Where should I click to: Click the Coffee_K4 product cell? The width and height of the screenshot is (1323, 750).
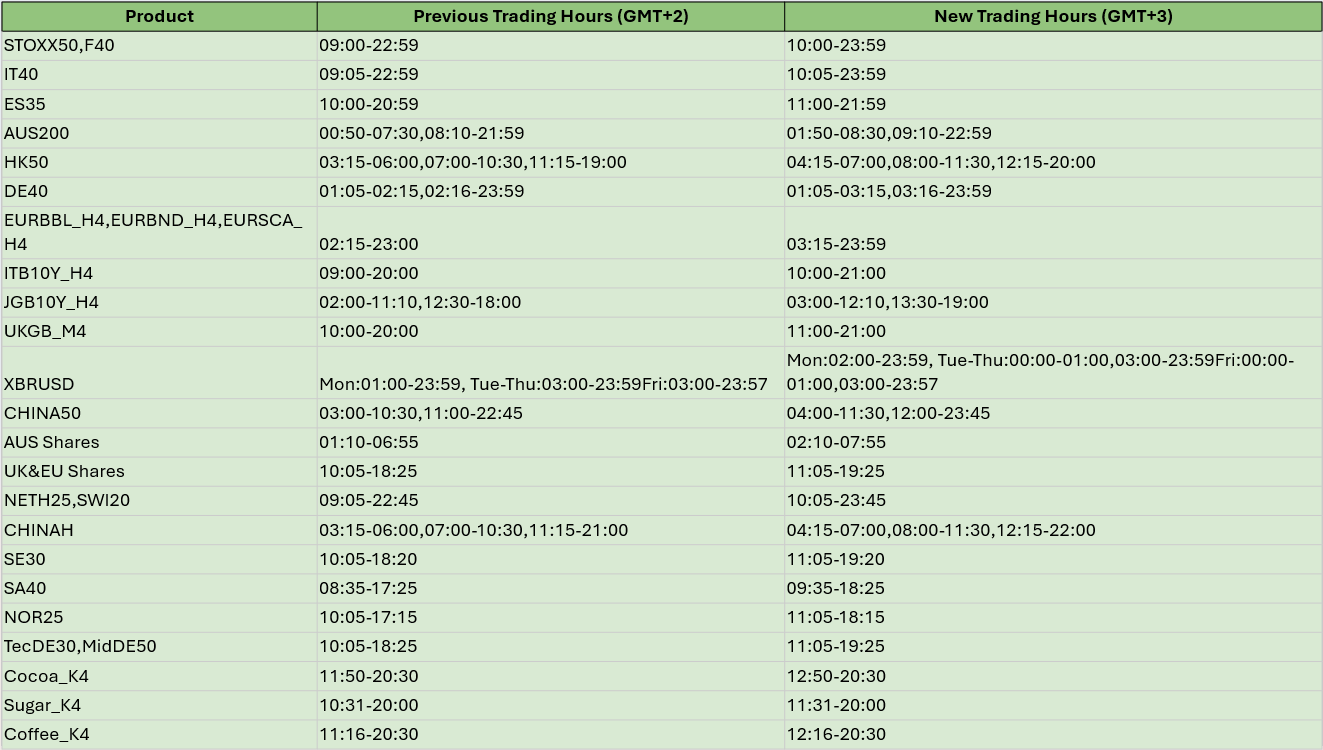(x=159, y=734)
